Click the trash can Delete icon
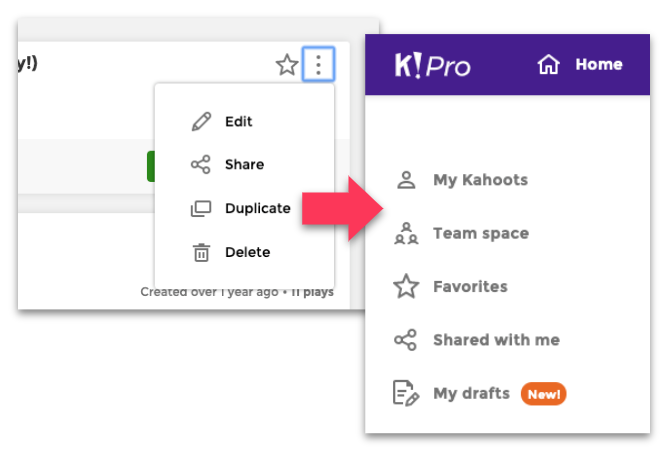This screenshot has height=454, width=664. pos(201,252)
